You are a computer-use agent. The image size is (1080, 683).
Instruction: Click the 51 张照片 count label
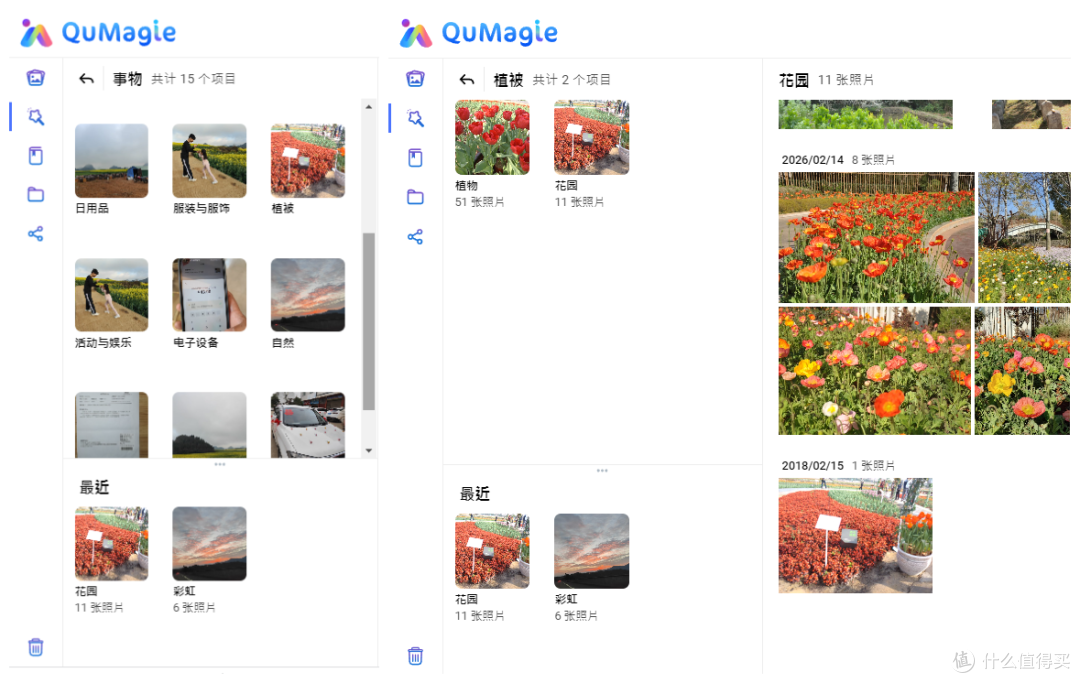pos(479,202)
